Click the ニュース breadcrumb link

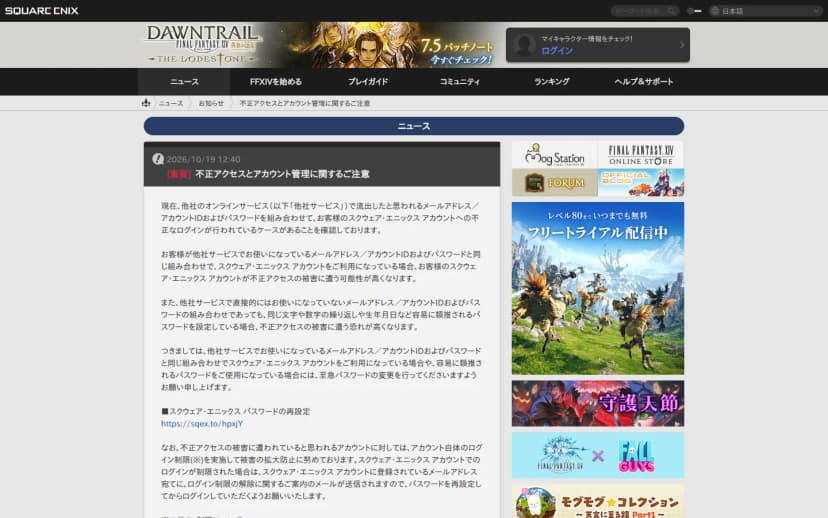[x=171, y=103]
